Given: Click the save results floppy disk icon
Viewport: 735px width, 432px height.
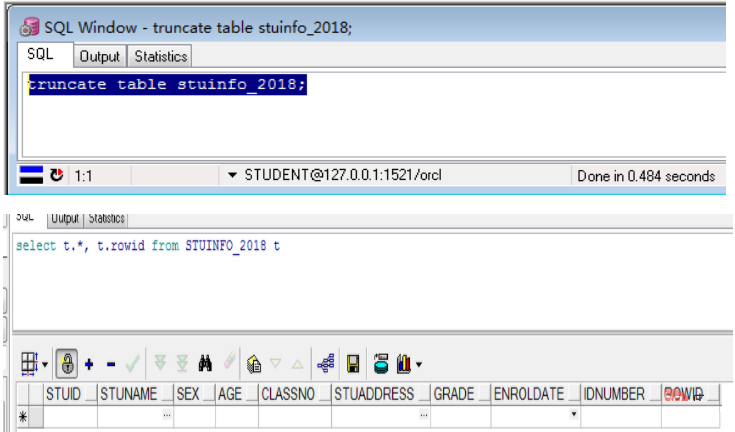Looking at the screenshot, I should coord(353,362).
